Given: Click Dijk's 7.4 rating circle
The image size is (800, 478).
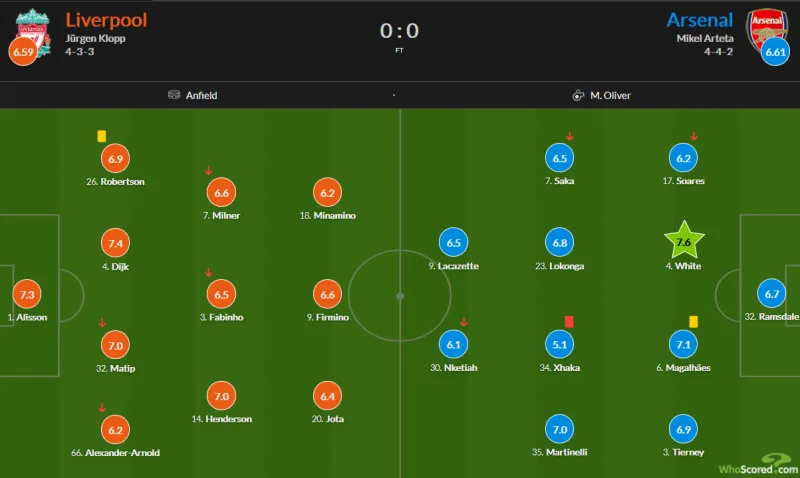Looking at the screenshot, I should 115,243.
